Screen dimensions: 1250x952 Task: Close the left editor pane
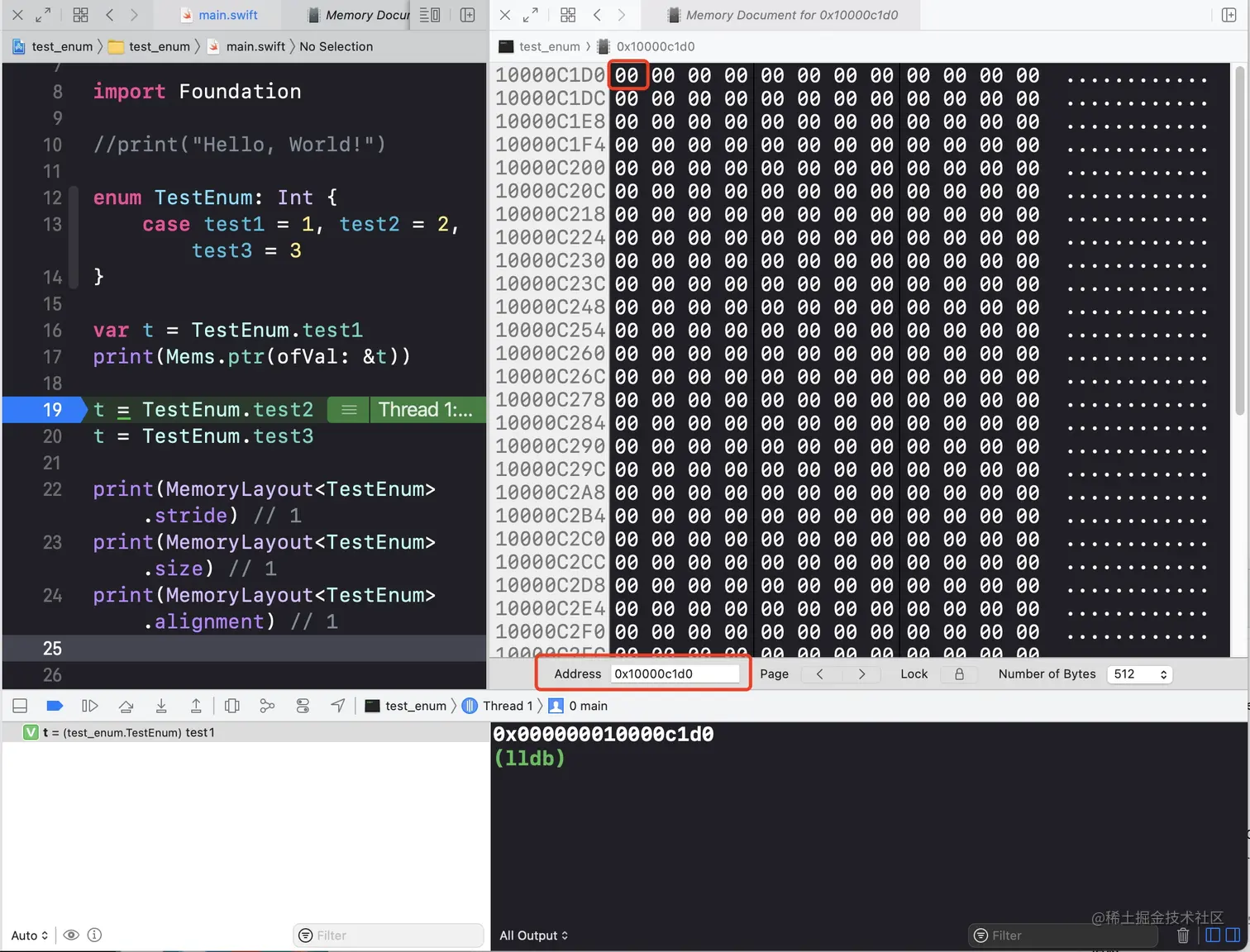pos(17,15)
